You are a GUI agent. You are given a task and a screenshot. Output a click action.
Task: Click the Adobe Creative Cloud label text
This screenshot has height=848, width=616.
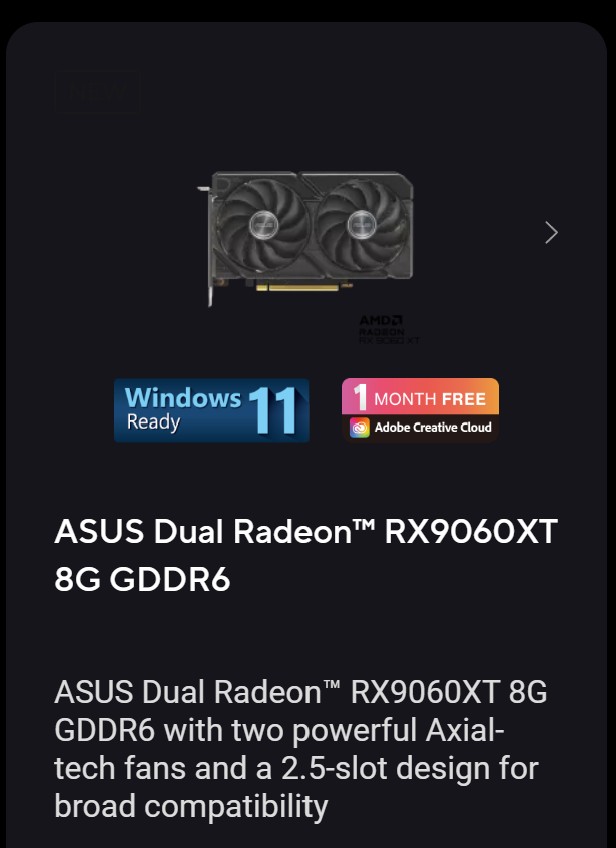(433, 427)
